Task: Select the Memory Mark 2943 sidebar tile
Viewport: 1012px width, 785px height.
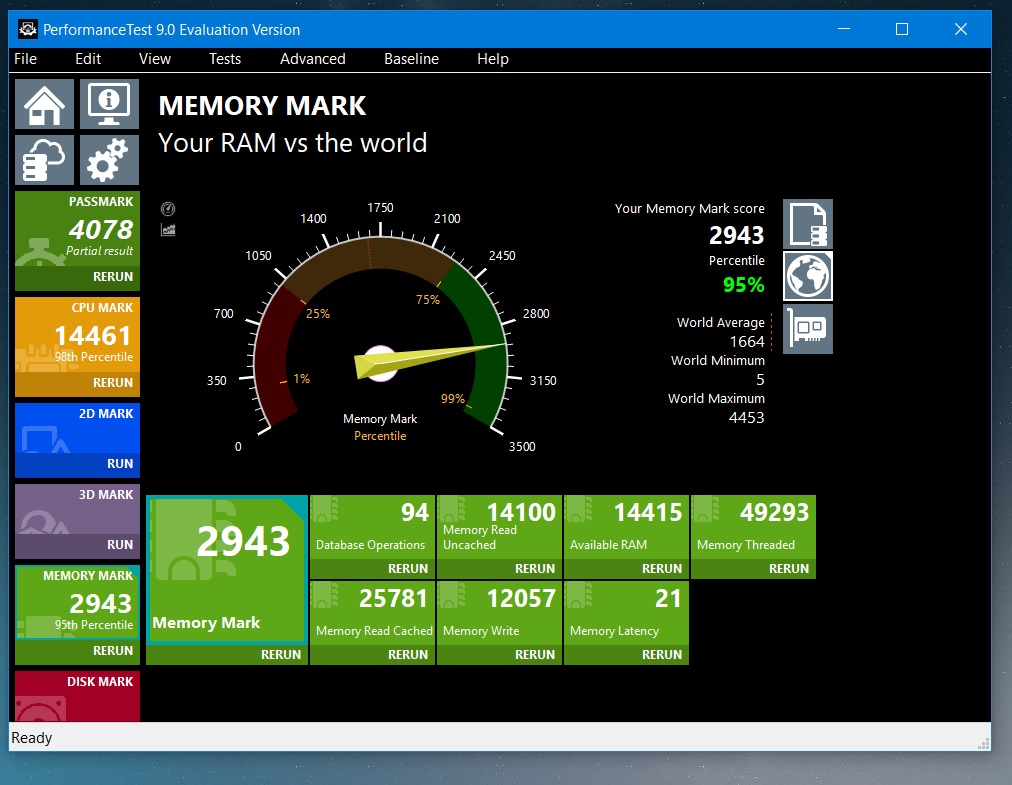Action: tap(77, 603)
